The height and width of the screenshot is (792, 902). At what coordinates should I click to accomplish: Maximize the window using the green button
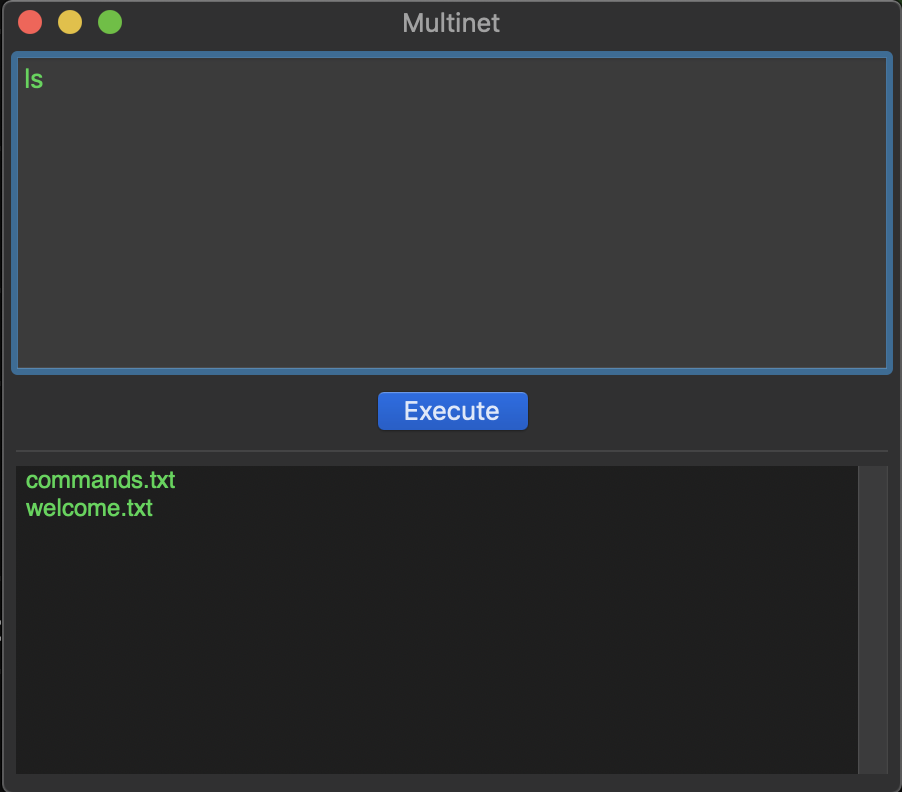coord(110,22)
